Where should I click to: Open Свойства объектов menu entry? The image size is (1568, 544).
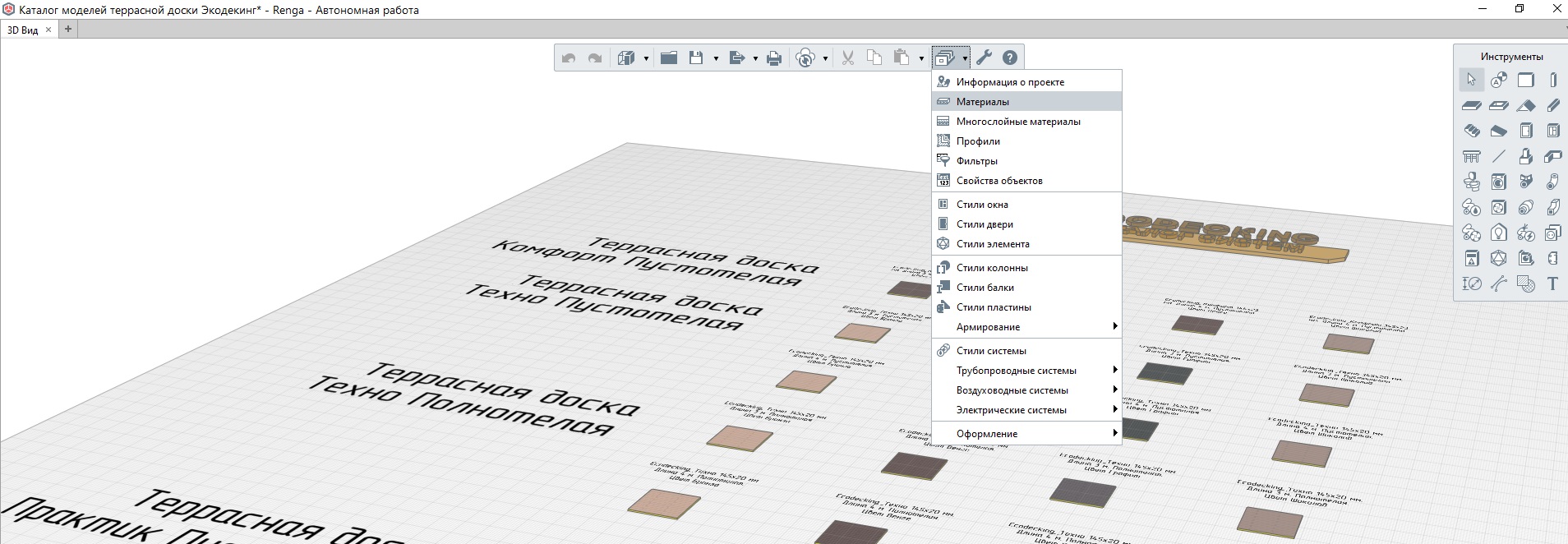click(x=1026, y=180)
